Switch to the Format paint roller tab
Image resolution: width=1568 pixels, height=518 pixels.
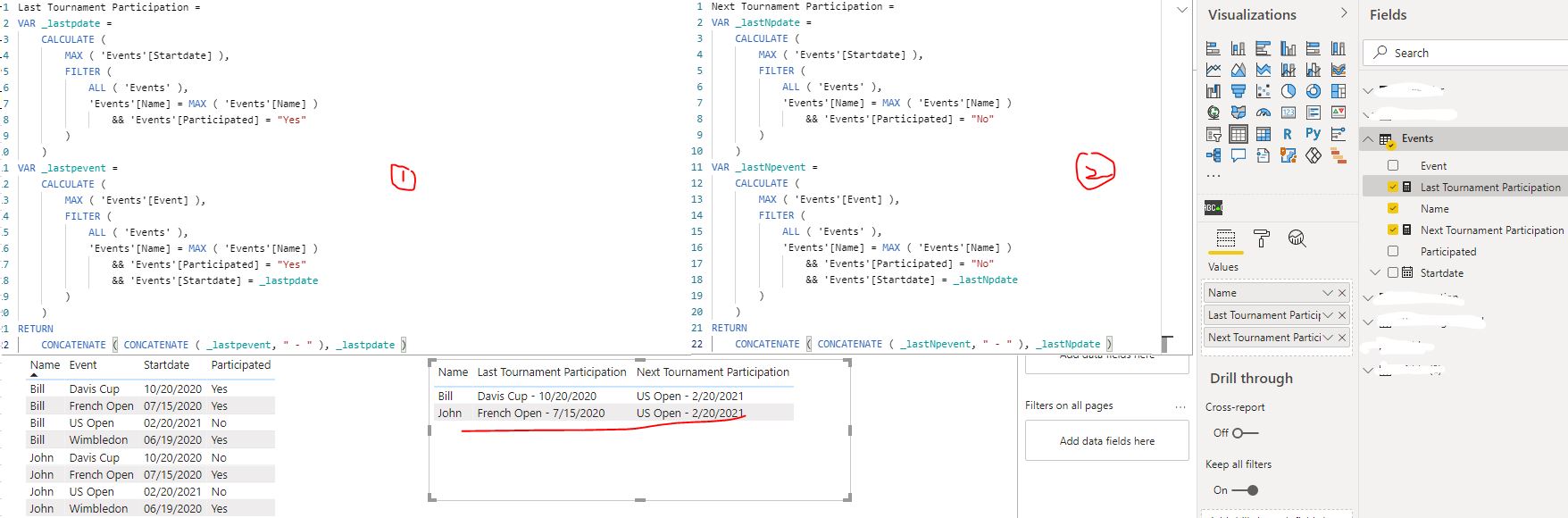click(x=1262, y=238)
